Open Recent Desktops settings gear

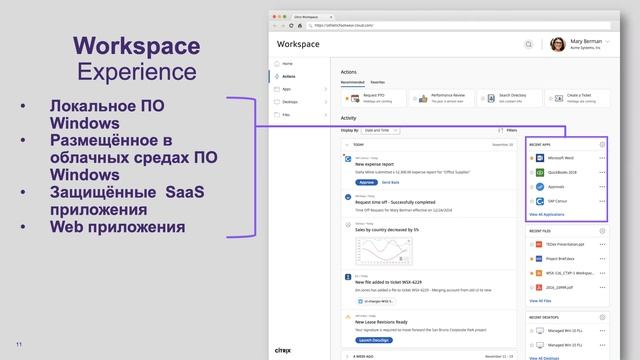[x=602, y=317]
